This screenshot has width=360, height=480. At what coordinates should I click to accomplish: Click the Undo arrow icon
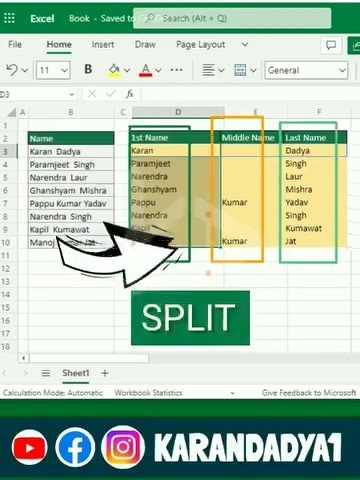point(12,70)
